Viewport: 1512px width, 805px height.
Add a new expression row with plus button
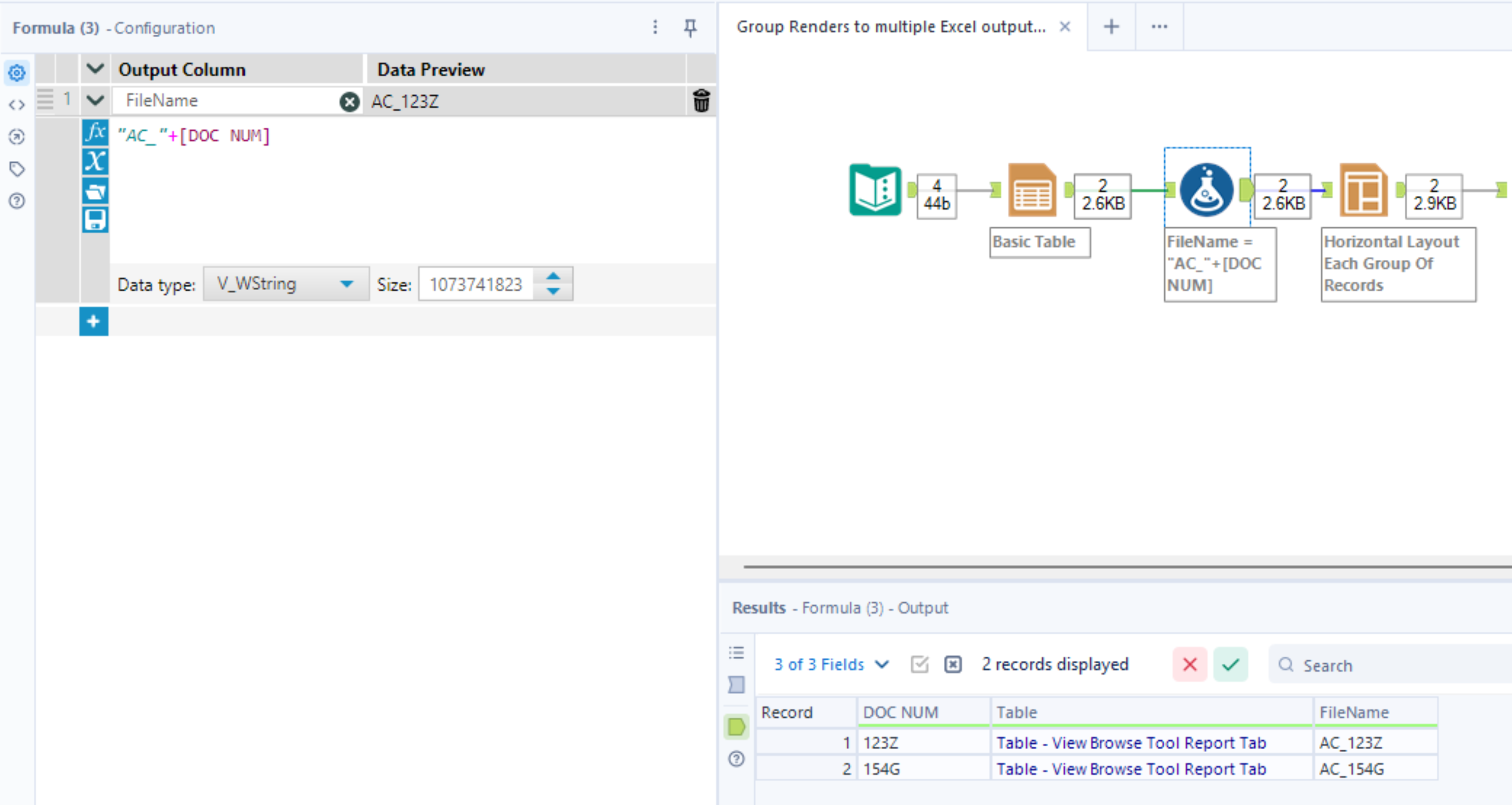[x=94, y=321]
